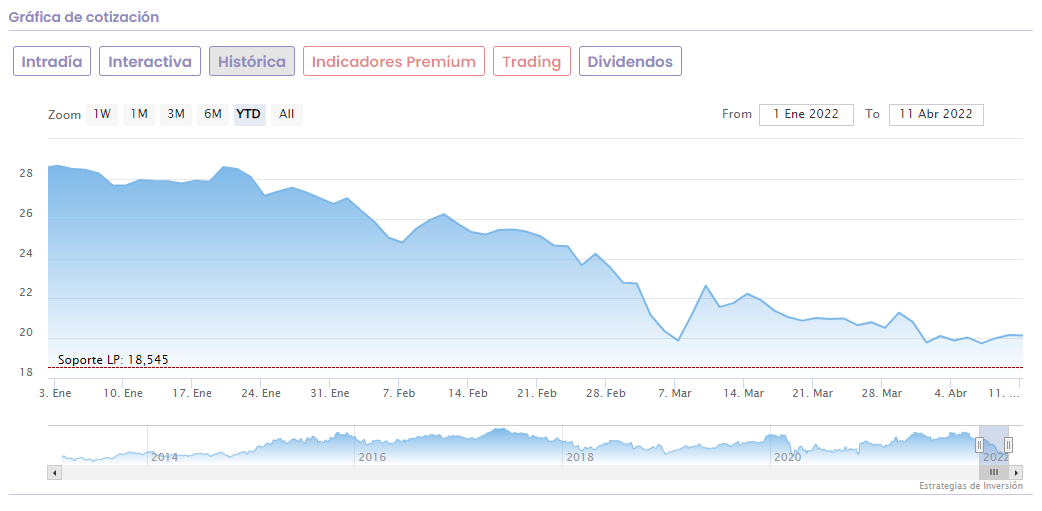Open the Trading section
The width and height of the screenshot is (1042, 511).
(532, 62)
